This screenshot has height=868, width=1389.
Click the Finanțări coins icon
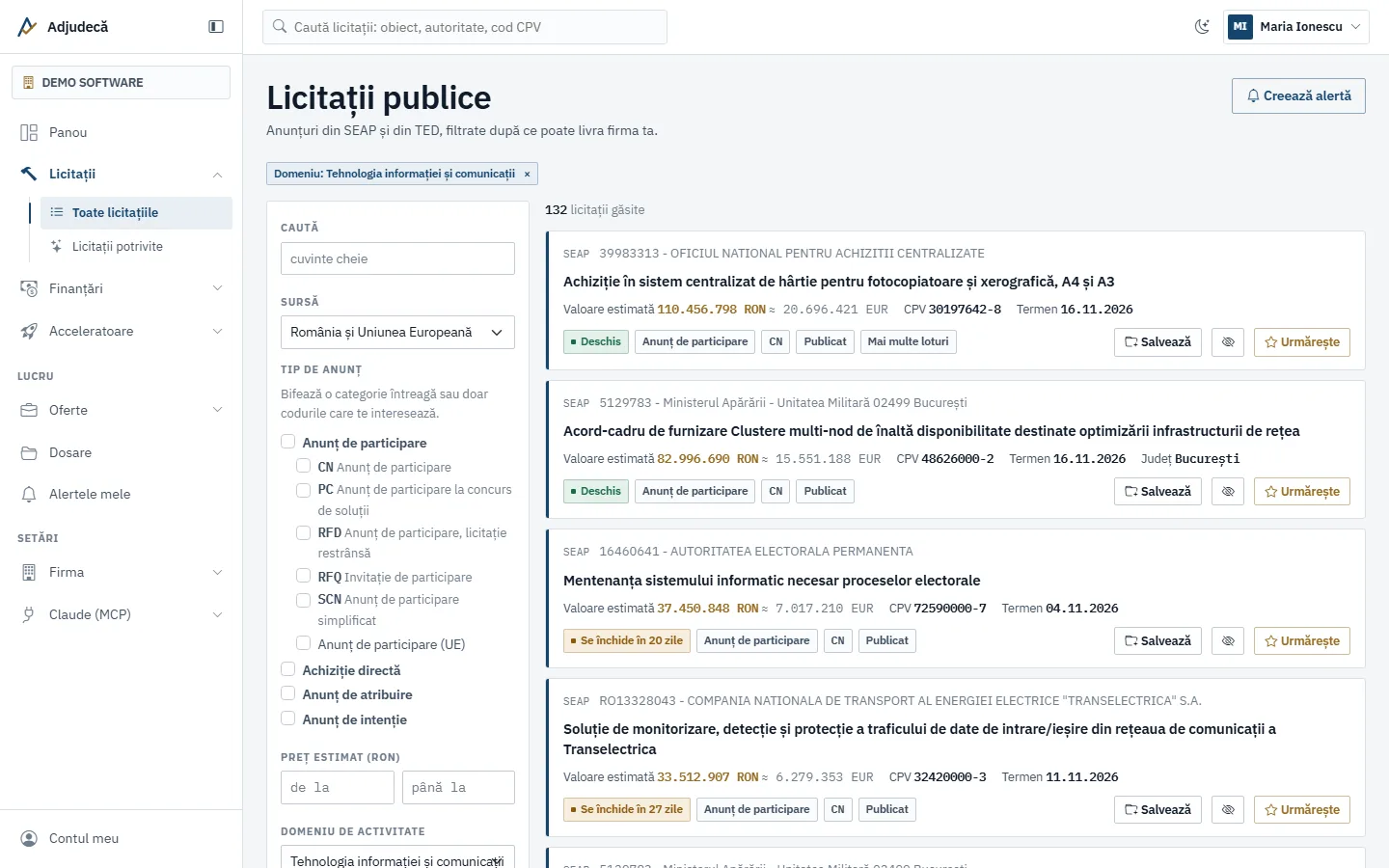point(29,288)
